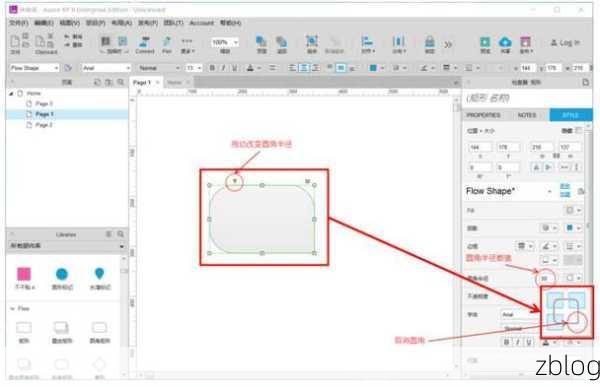Open the Flow Shape style dropdown in toolbar

[x=34, y=68]
